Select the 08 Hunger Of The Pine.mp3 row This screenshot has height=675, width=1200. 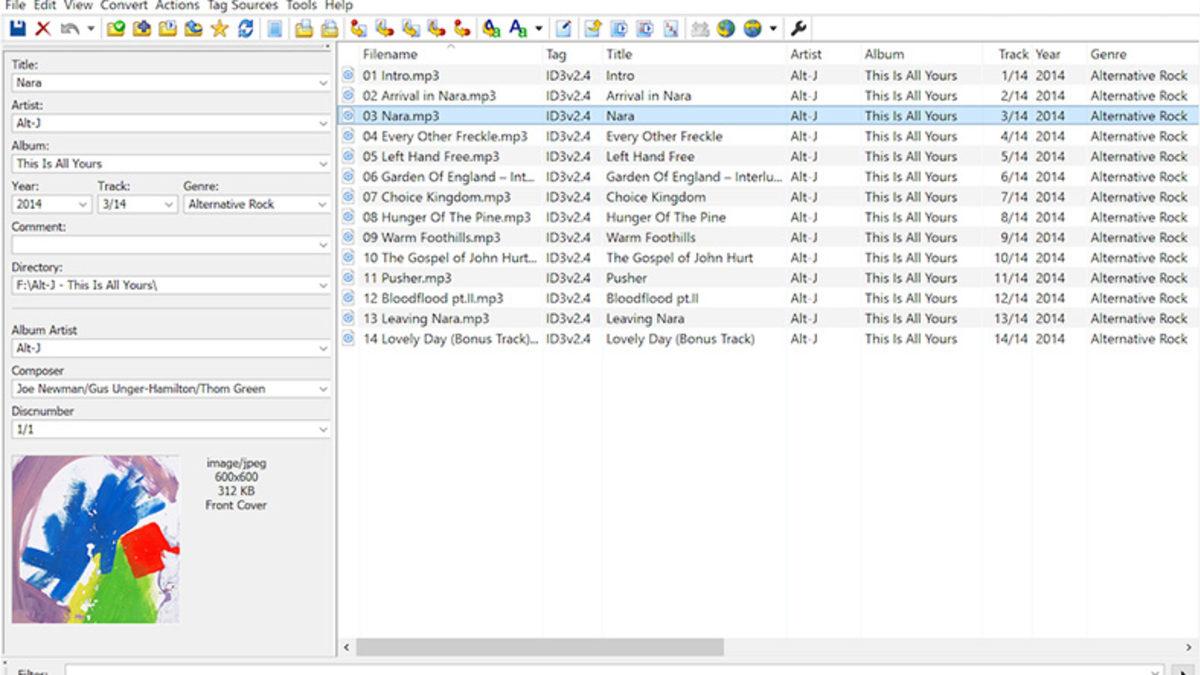pos(446,217)
